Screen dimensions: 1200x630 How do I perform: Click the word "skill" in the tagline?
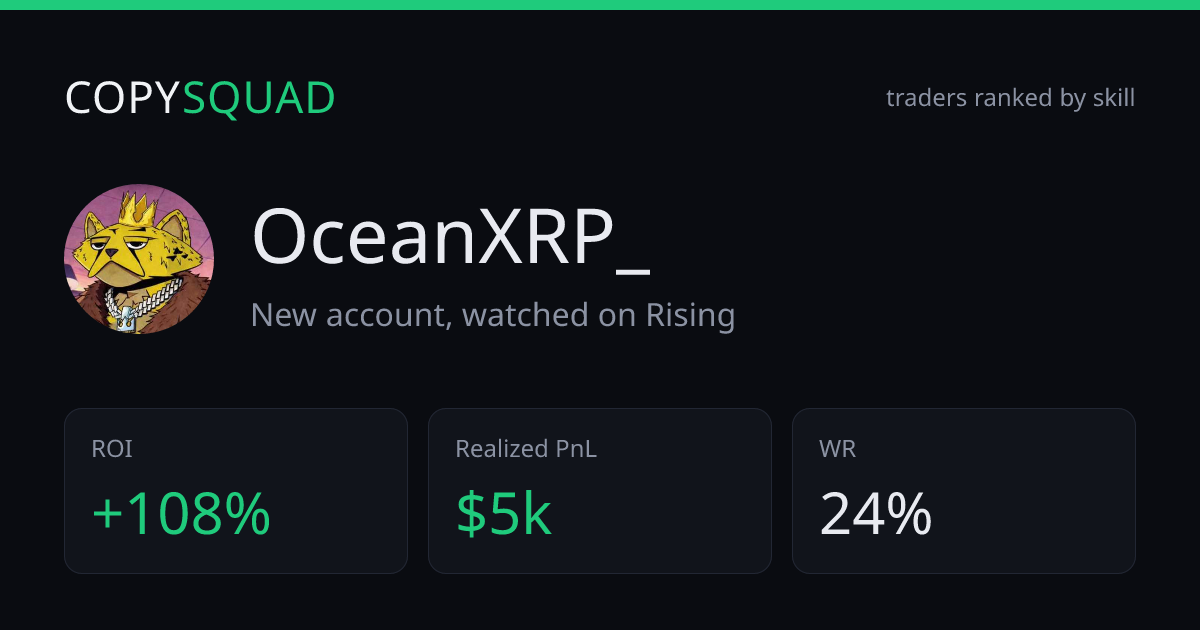pyautogui.click(x=1112, y=98)
